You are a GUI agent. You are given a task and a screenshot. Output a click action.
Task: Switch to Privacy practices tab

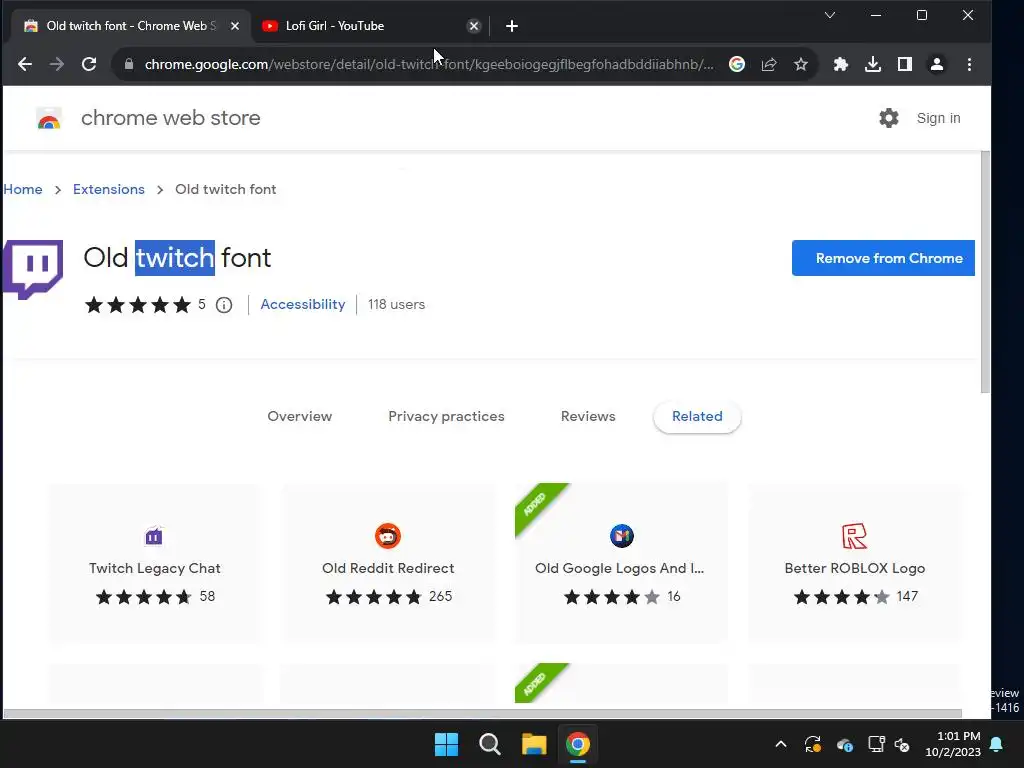click(446, 416)
